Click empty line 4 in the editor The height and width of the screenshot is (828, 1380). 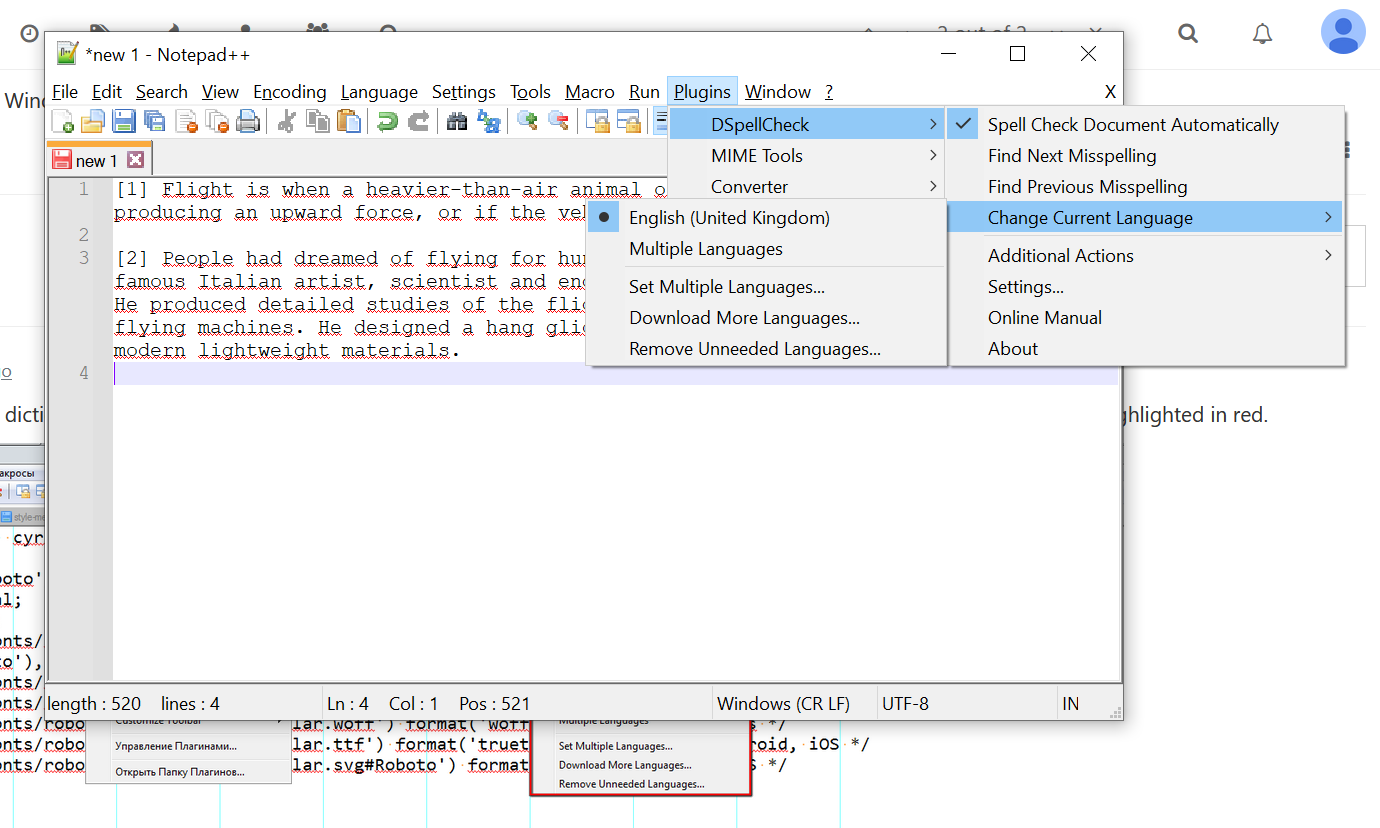click(615, 373)
